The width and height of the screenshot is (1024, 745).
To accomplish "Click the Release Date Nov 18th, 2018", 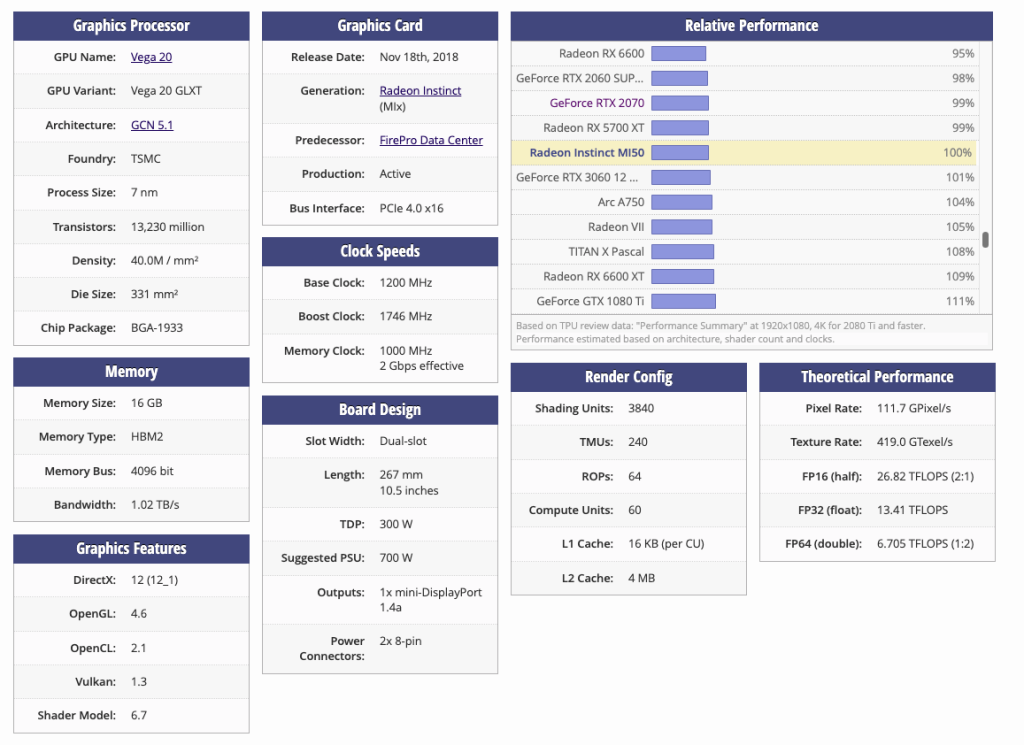I will [419, 57].
